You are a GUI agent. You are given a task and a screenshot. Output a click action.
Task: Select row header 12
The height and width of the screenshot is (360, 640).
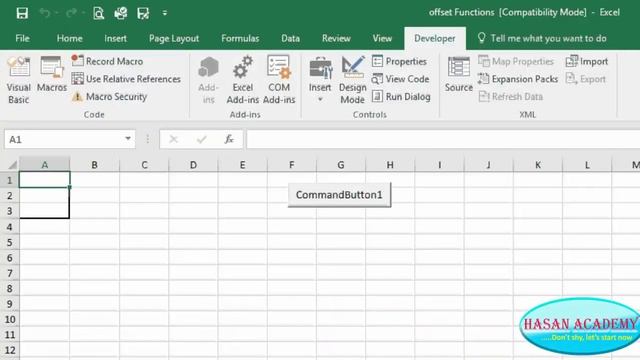tap(9, 350)
